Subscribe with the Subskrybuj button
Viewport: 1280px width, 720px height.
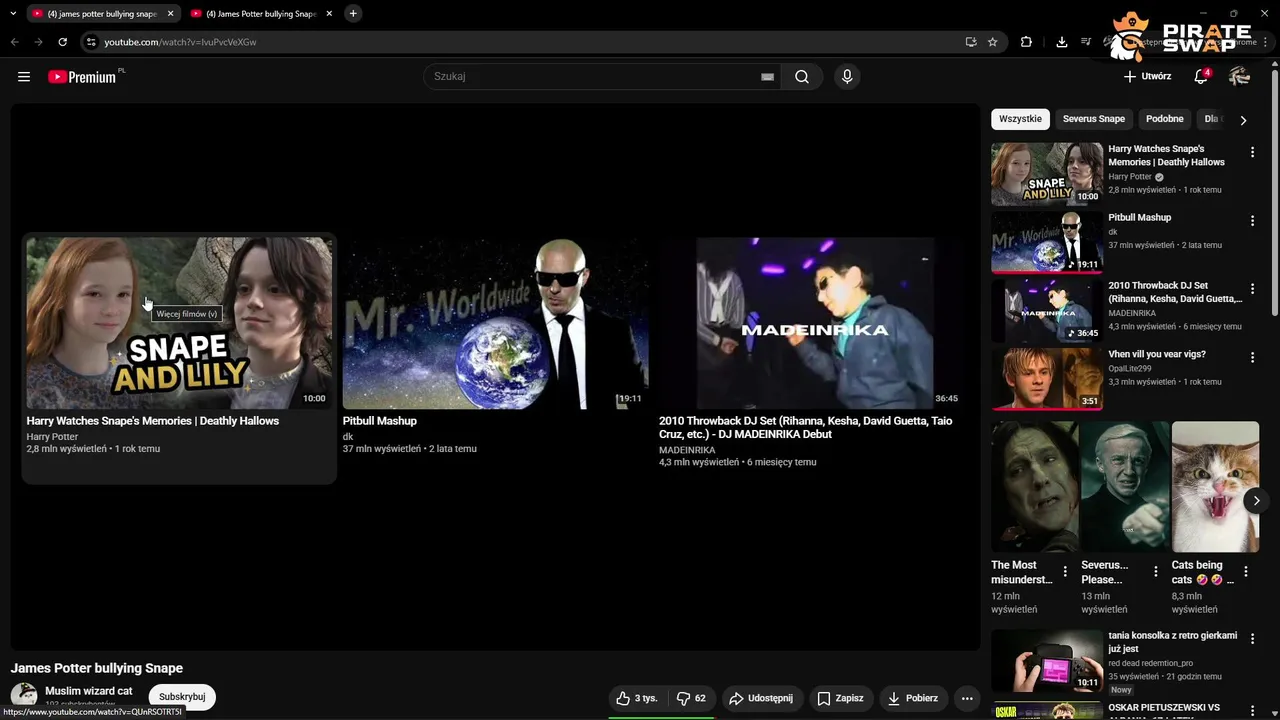[182, 697]
